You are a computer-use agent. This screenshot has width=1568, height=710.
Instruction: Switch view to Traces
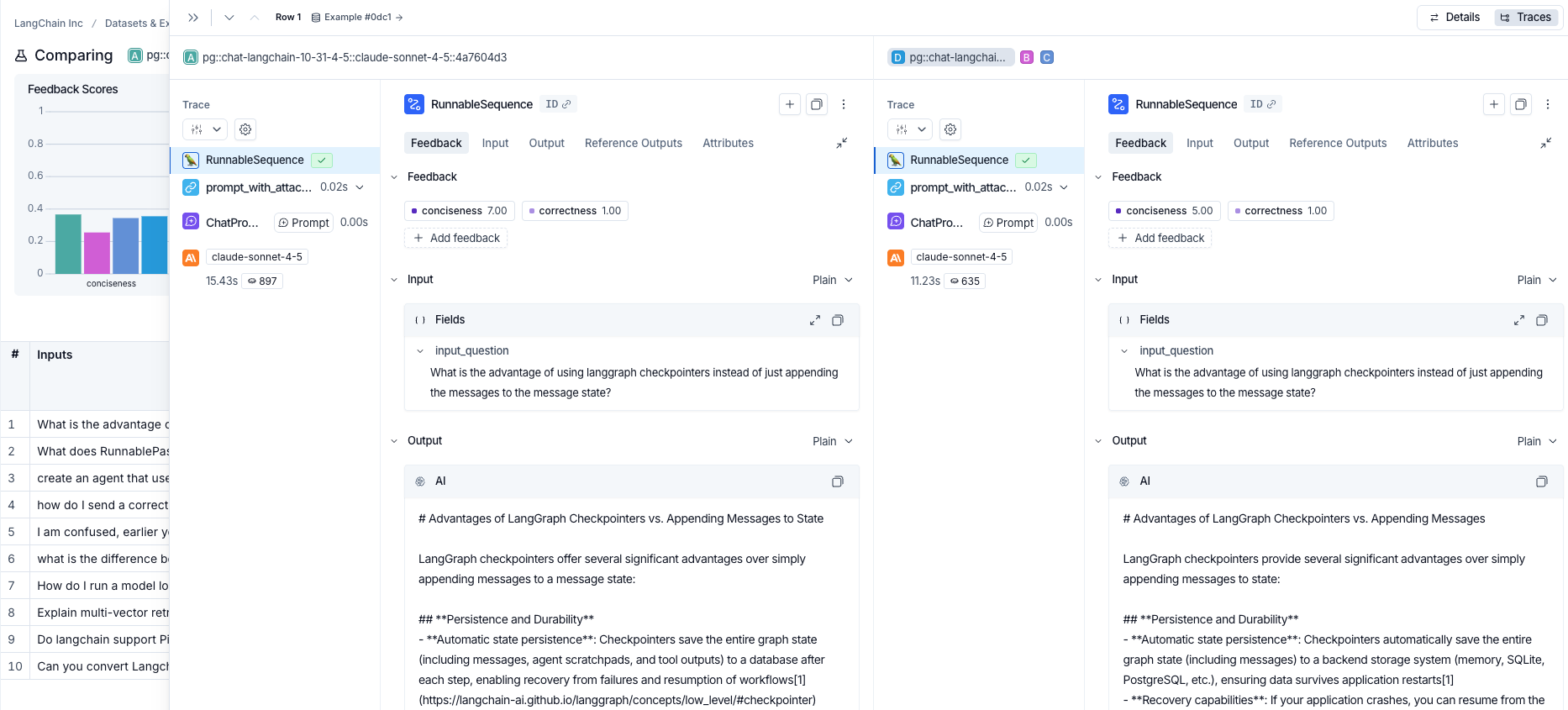(x=1526, y=17)
